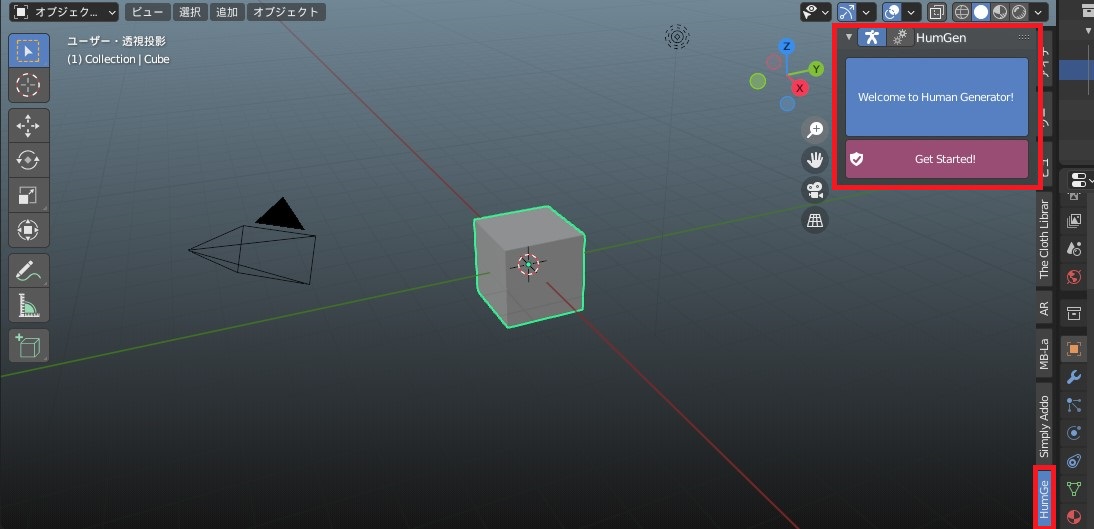Screen dimensions: 1094x529
Task: Pick the Transform tool
Action: tap(29, 230)
